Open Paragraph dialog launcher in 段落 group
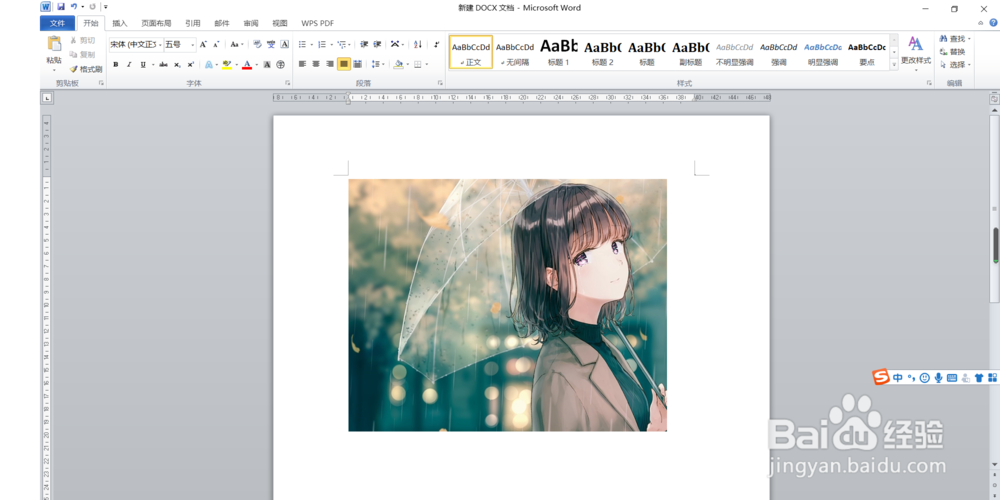The image size is (1000, 500). pyautogui.click(x=440, y=83)
